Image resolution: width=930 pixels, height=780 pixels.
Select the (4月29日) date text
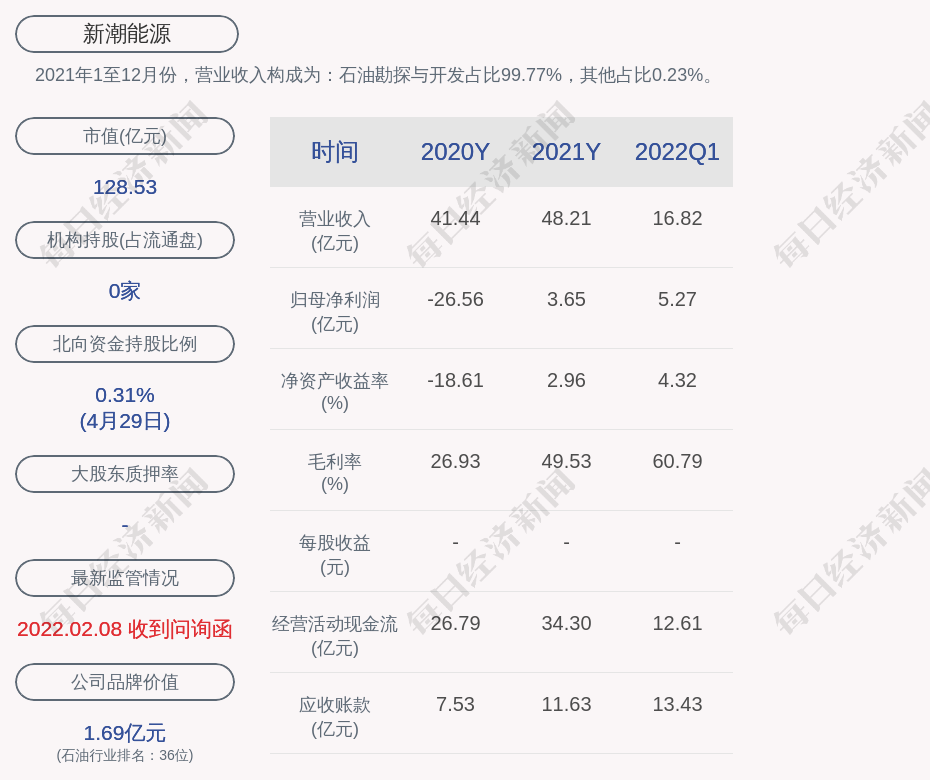125,421
